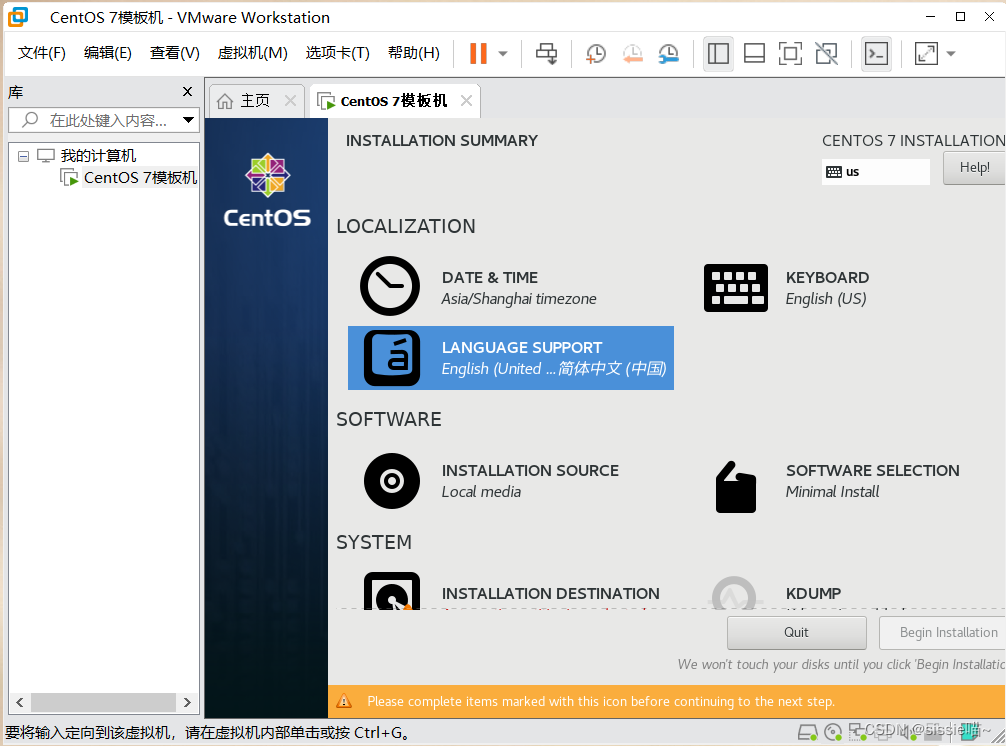This screenshot has height=746, width=1006.
Task: Open INSTALLATION DESTINATION disk icon
Action: (391, 591)
